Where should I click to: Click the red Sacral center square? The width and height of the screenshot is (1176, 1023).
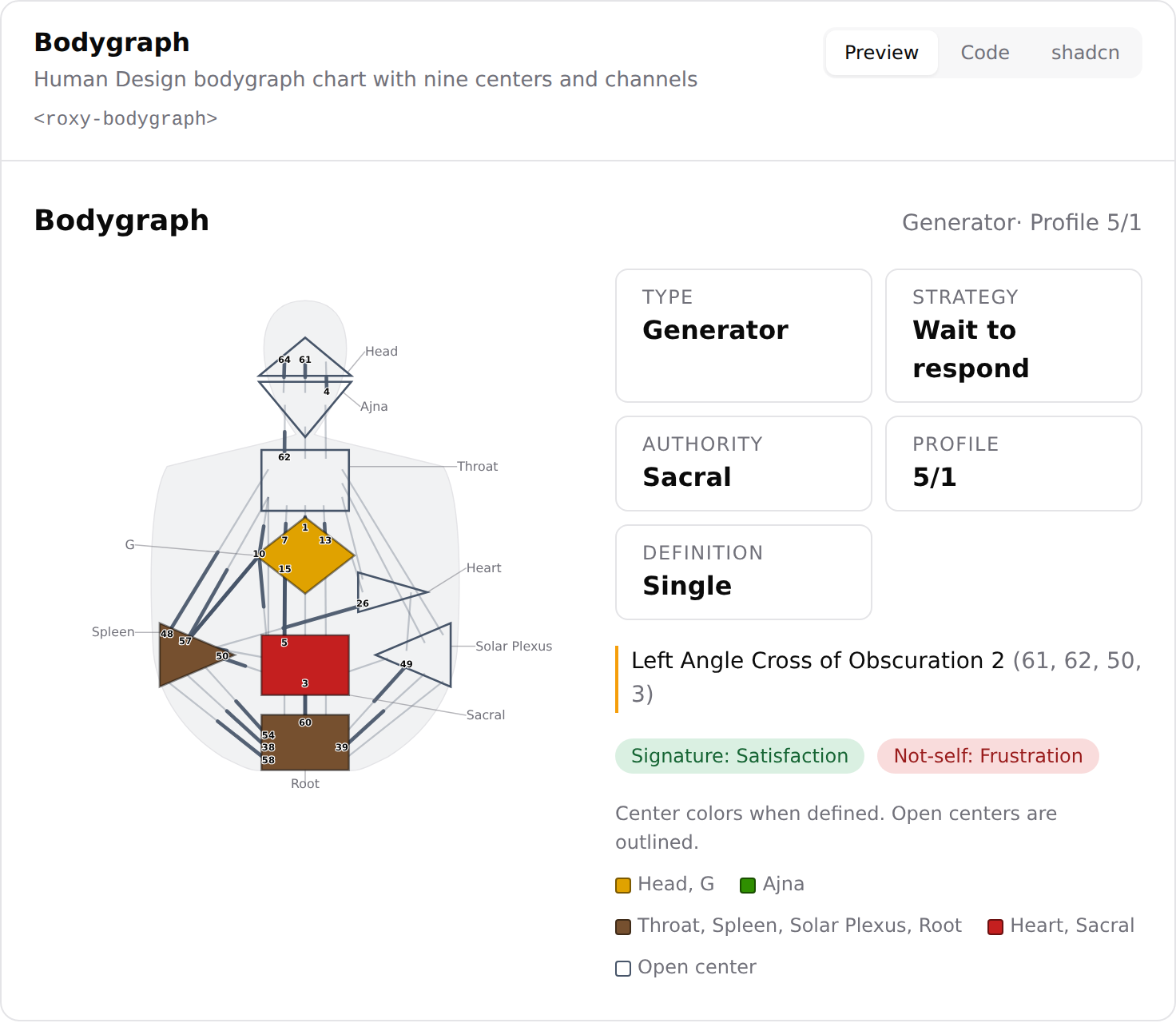pyautogui.click(x=305, y=665)
